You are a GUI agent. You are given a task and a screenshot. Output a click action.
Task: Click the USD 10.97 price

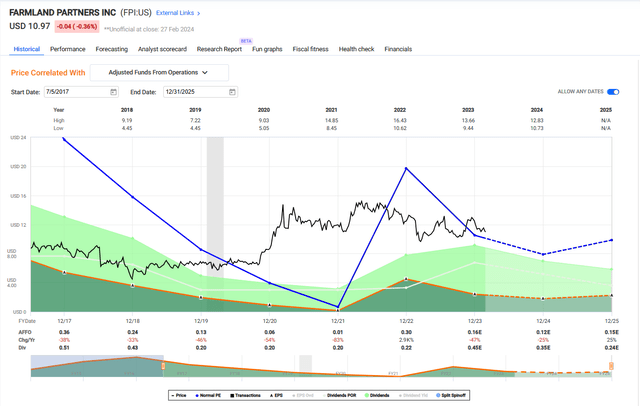pos(30,26)
